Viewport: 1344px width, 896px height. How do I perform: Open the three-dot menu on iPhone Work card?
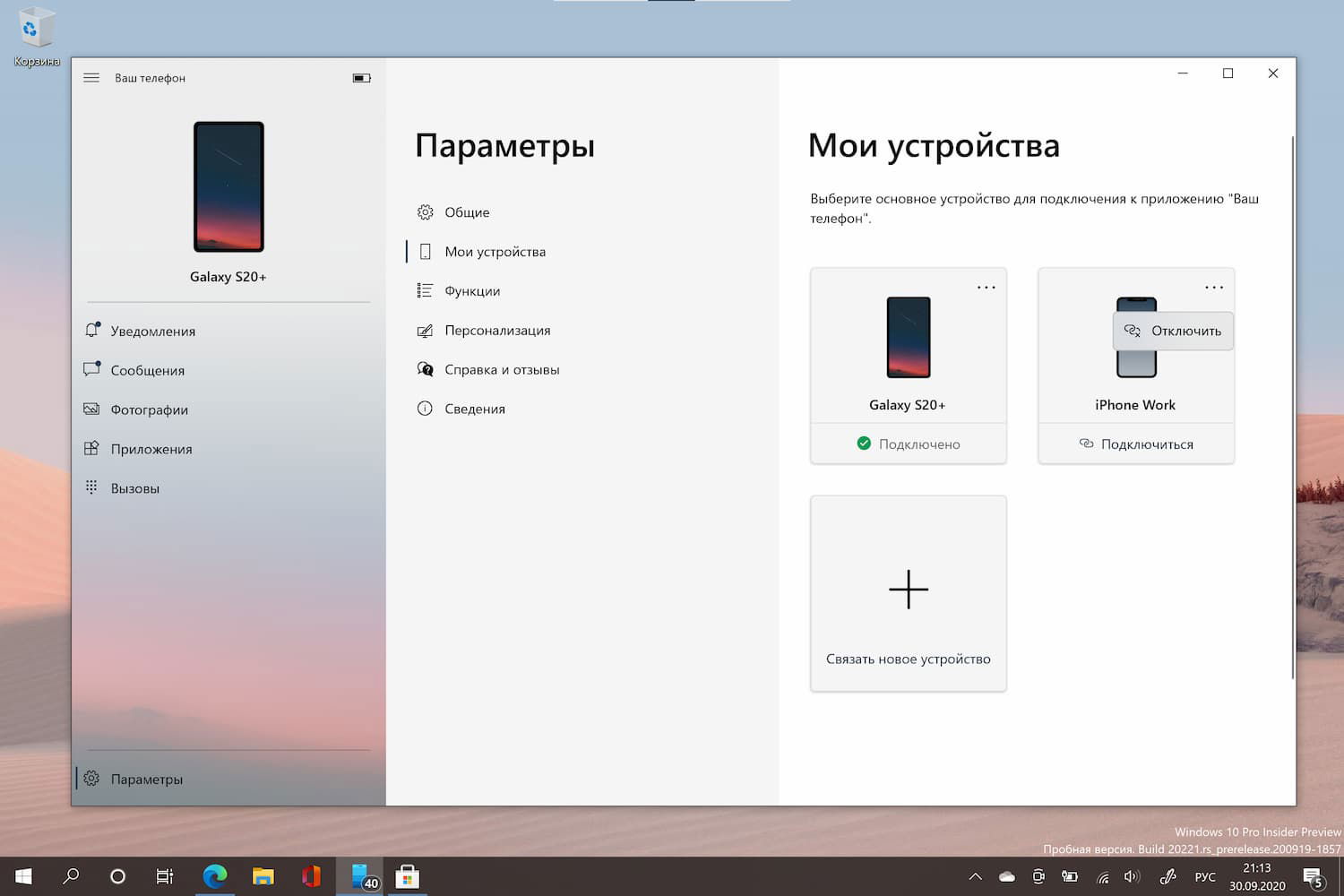click(1214, 288)
